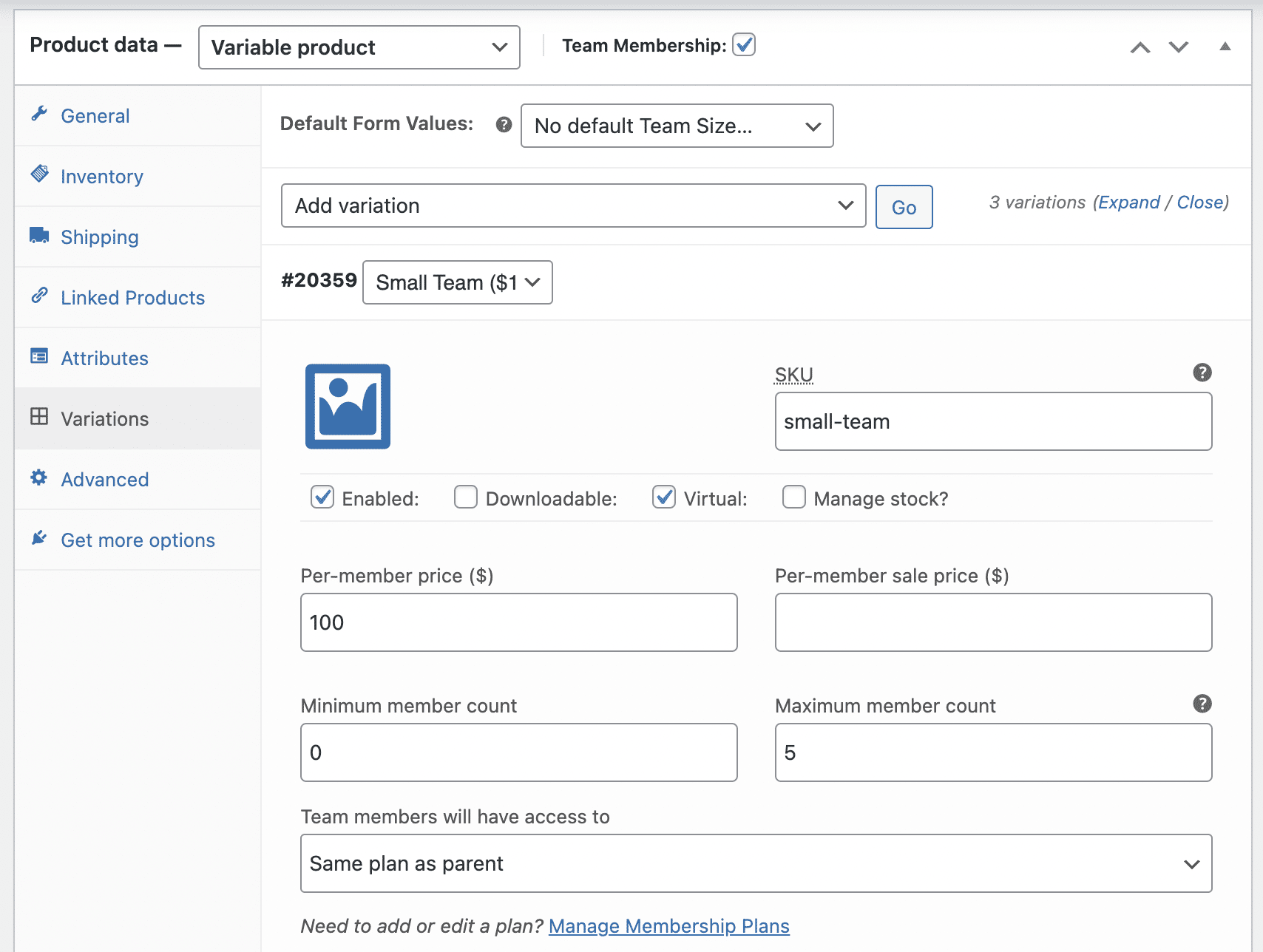
Task: Toggle the Manage stock checkbox
Action: pyautogui.click(x=793, y=497)
